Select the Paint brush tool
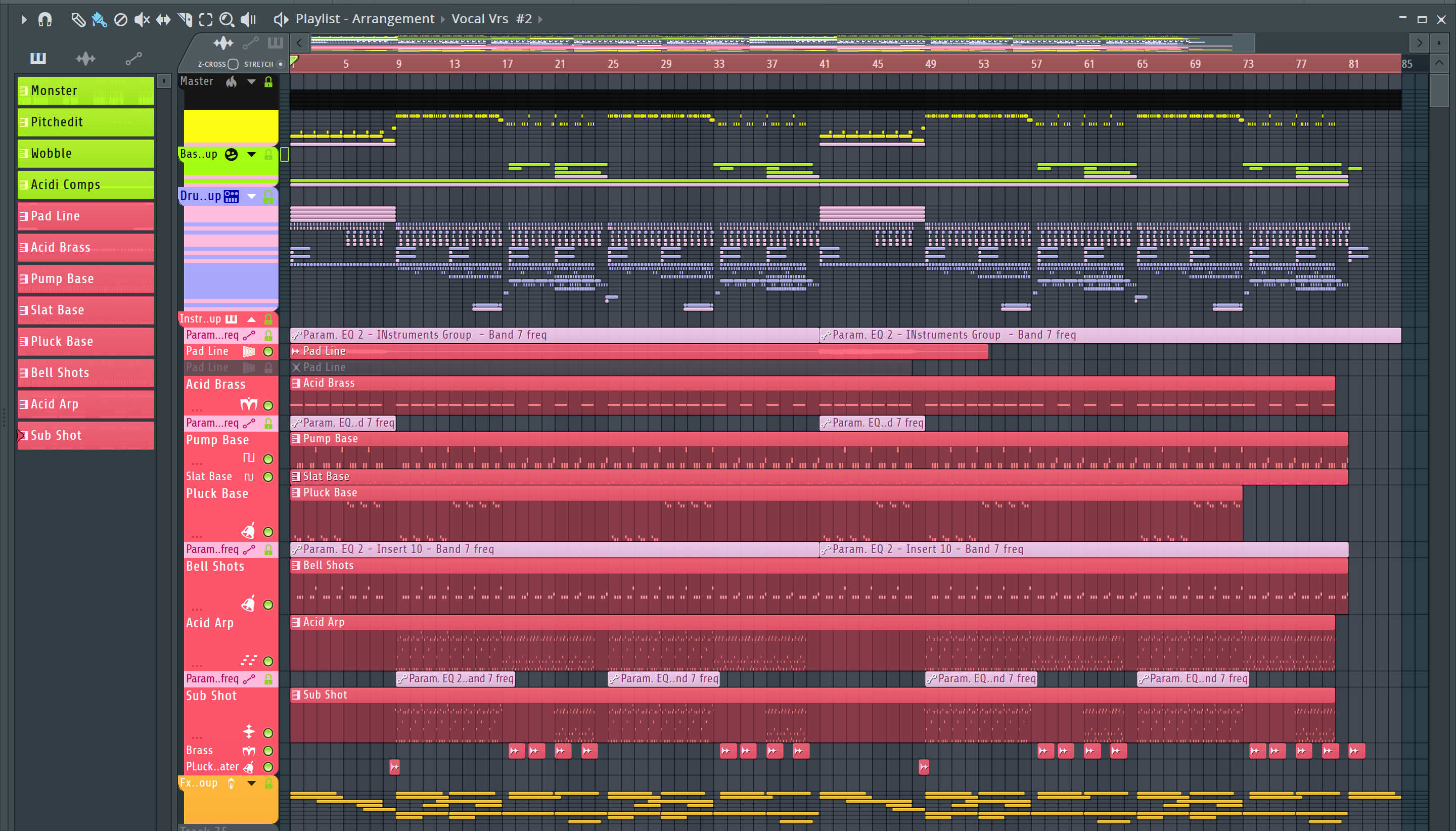 (x=99, y=20)
